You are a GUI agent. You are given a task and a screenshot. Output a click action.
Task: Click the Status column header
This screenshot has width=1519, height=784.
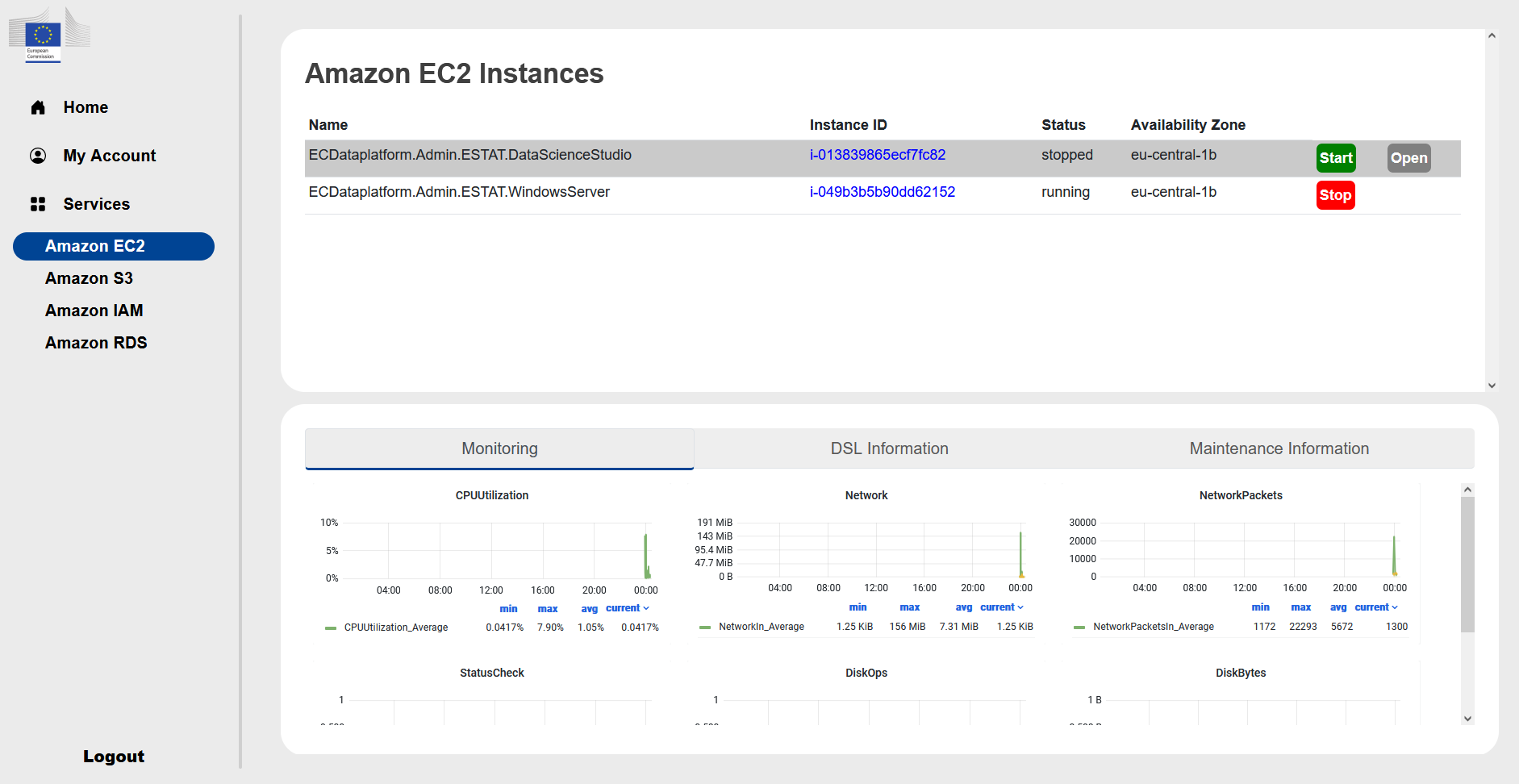(x=1063, y=125)
